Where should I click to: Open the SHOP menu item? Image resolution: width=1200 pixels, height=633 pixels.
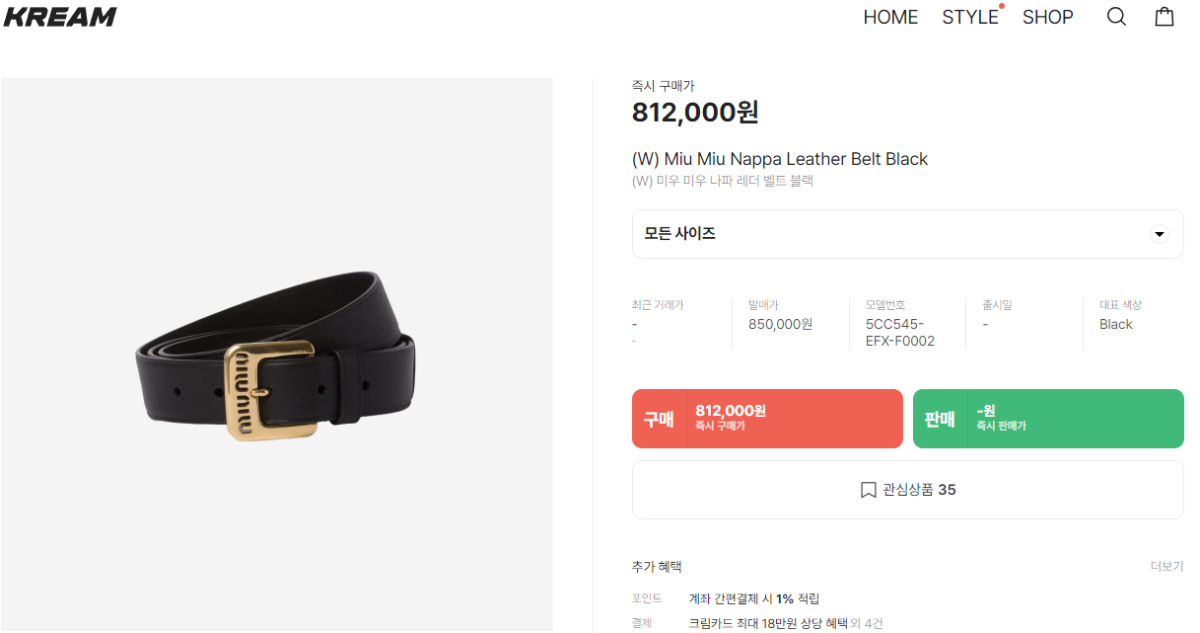1047,17
